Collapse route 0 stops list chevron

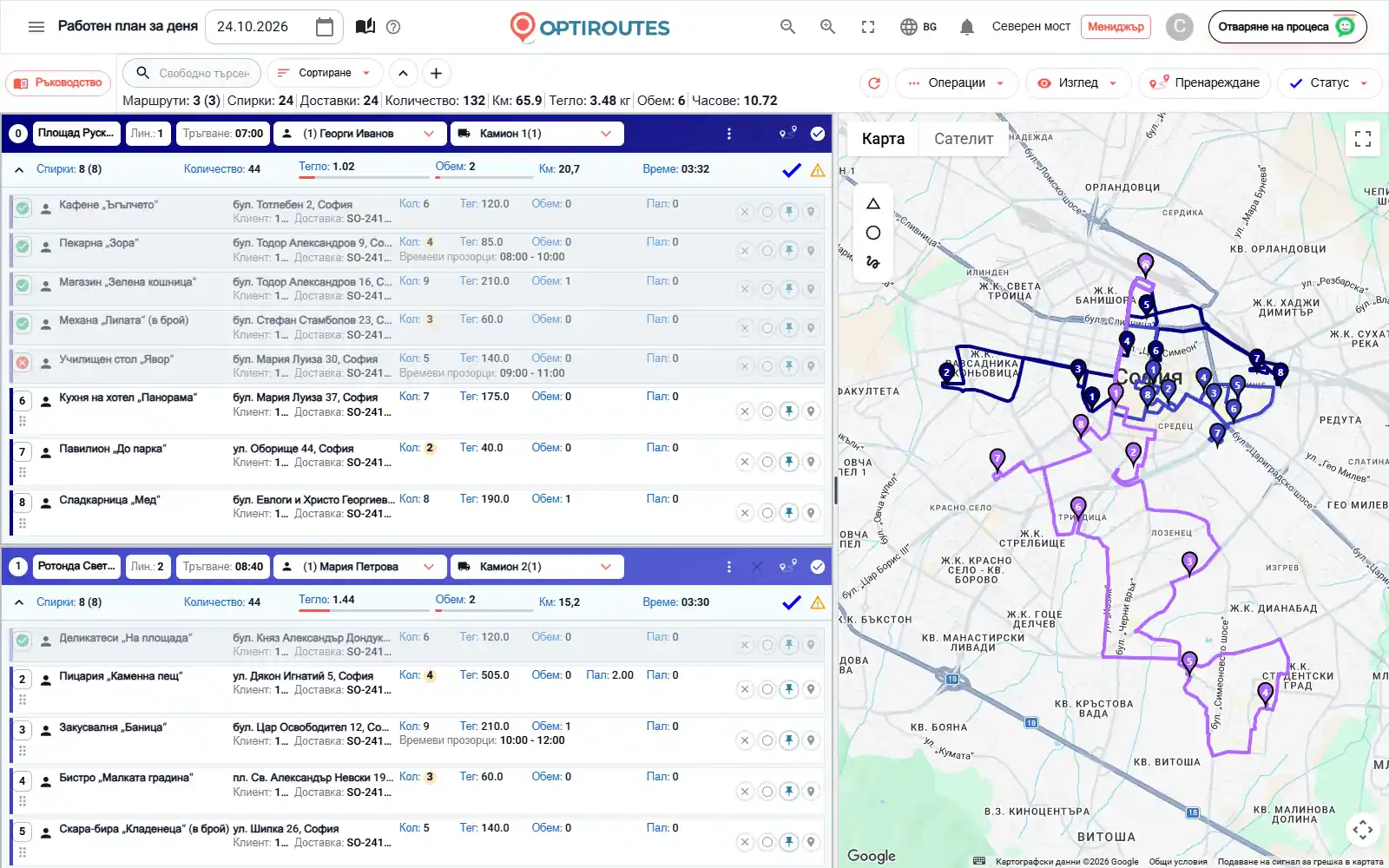(x=19, y=169)
